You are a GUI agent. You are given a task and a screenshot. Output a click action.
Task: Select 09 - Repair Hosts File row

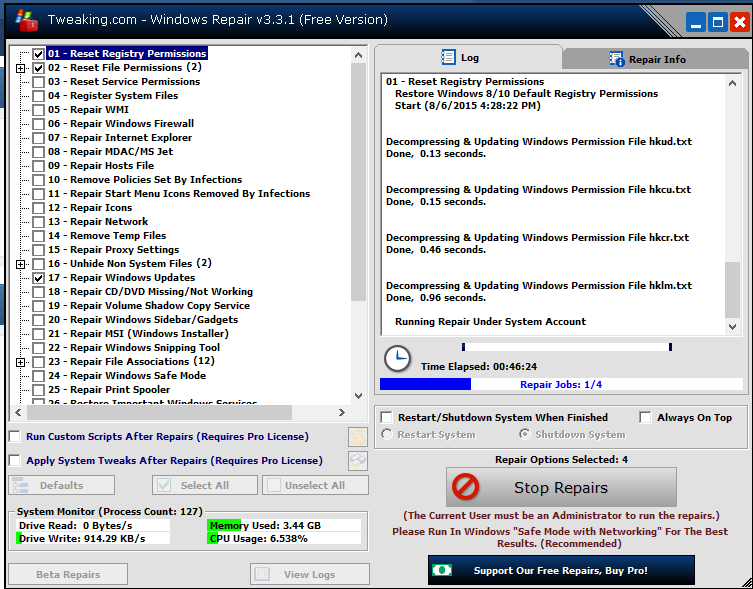[101, 165]
